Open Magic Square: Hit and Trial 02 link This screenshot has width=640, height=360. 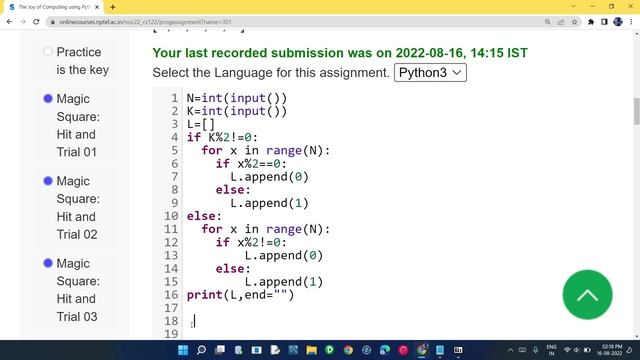(78, 208)
